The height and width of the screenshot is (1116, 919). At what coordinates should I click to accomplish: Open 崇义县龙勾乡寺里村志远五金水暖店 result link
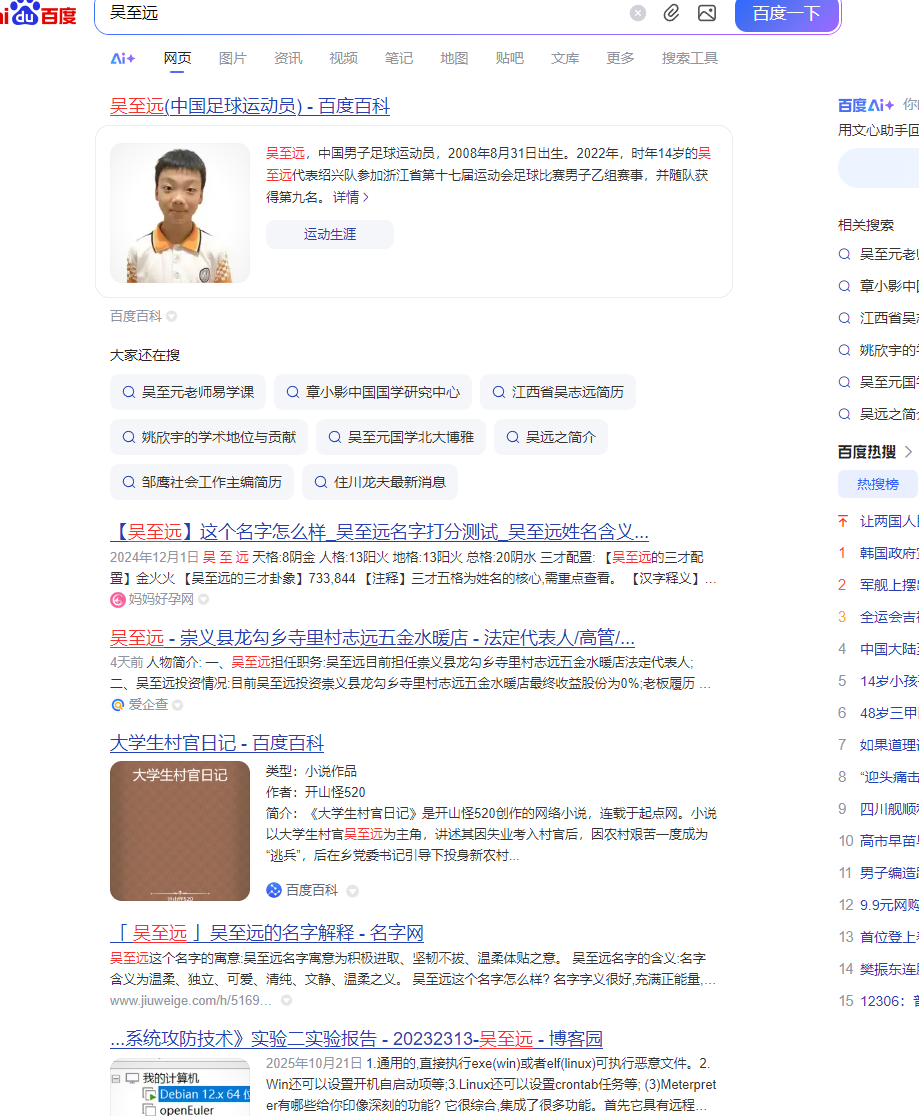(x=372, y=638)
